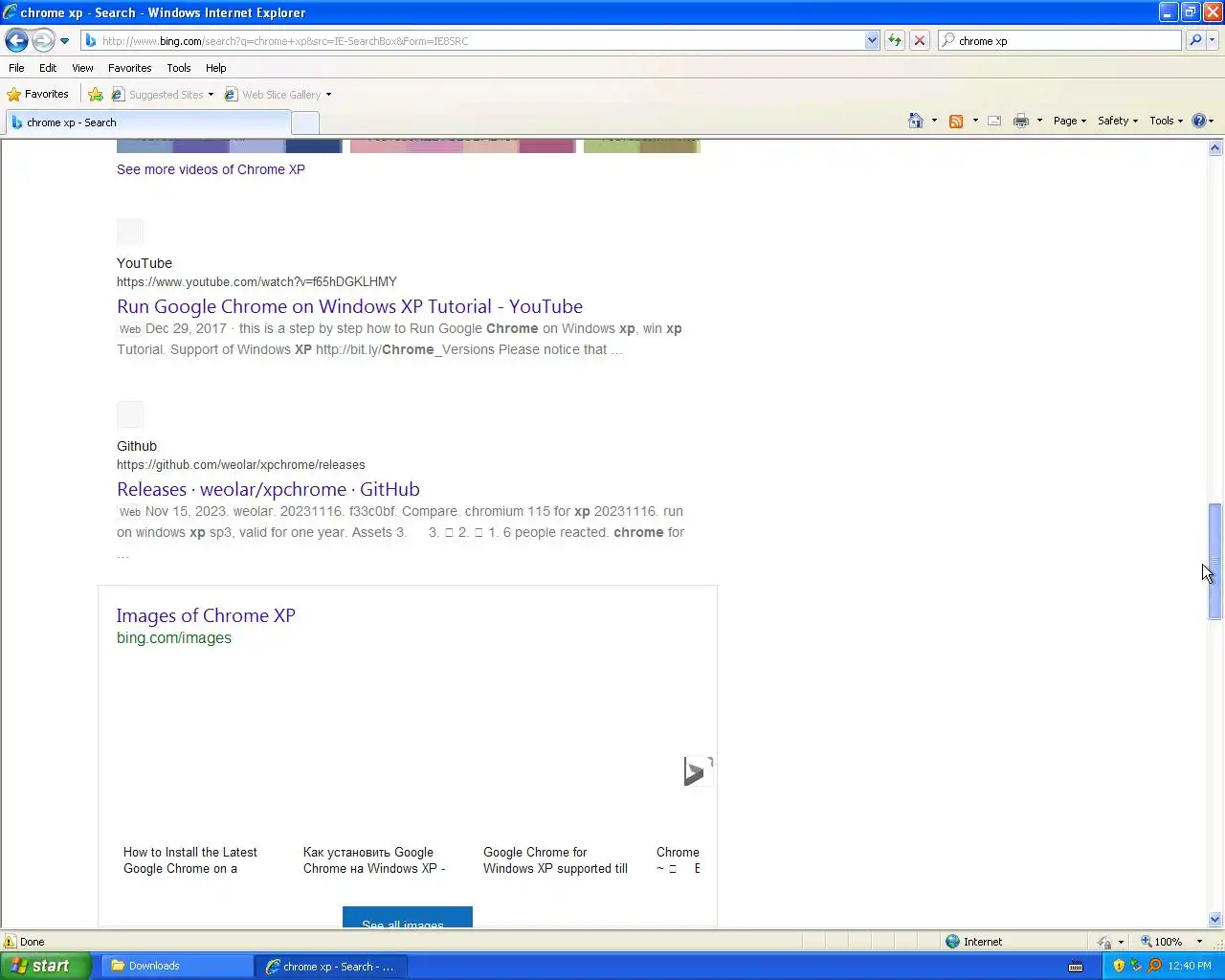Click the Home icon in command bar
Screen dimensions: 1225x980
916,121
